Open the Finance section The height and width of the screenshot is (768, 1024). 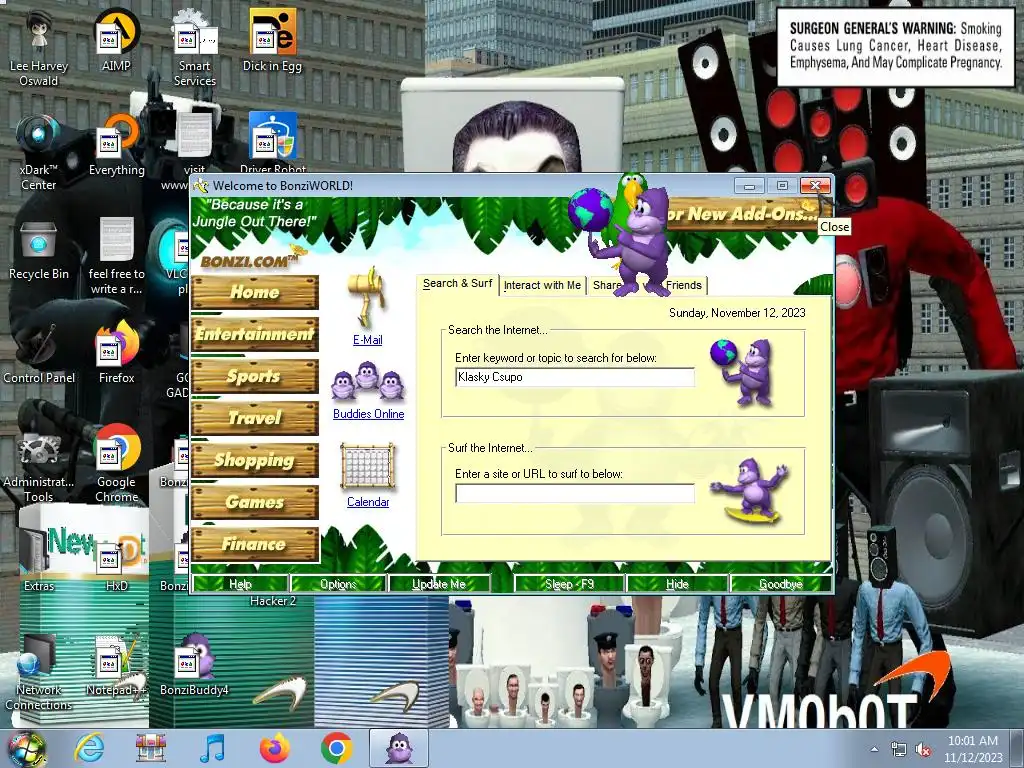tap(255, 544)
